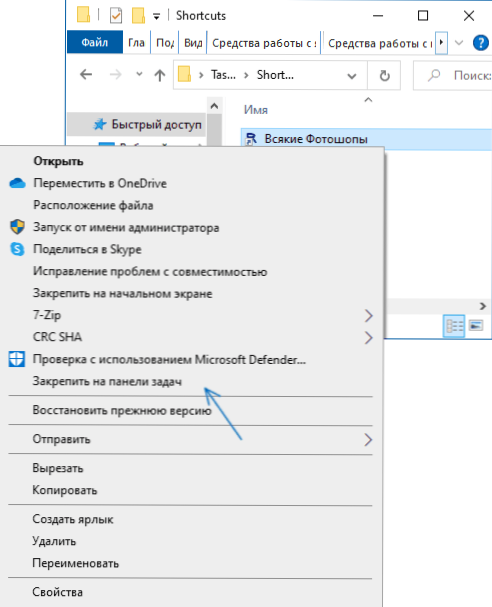This screenshot has height=607, width=492.
Task: Click the properties checkmark quick access icon
Action: coord(116,16)
